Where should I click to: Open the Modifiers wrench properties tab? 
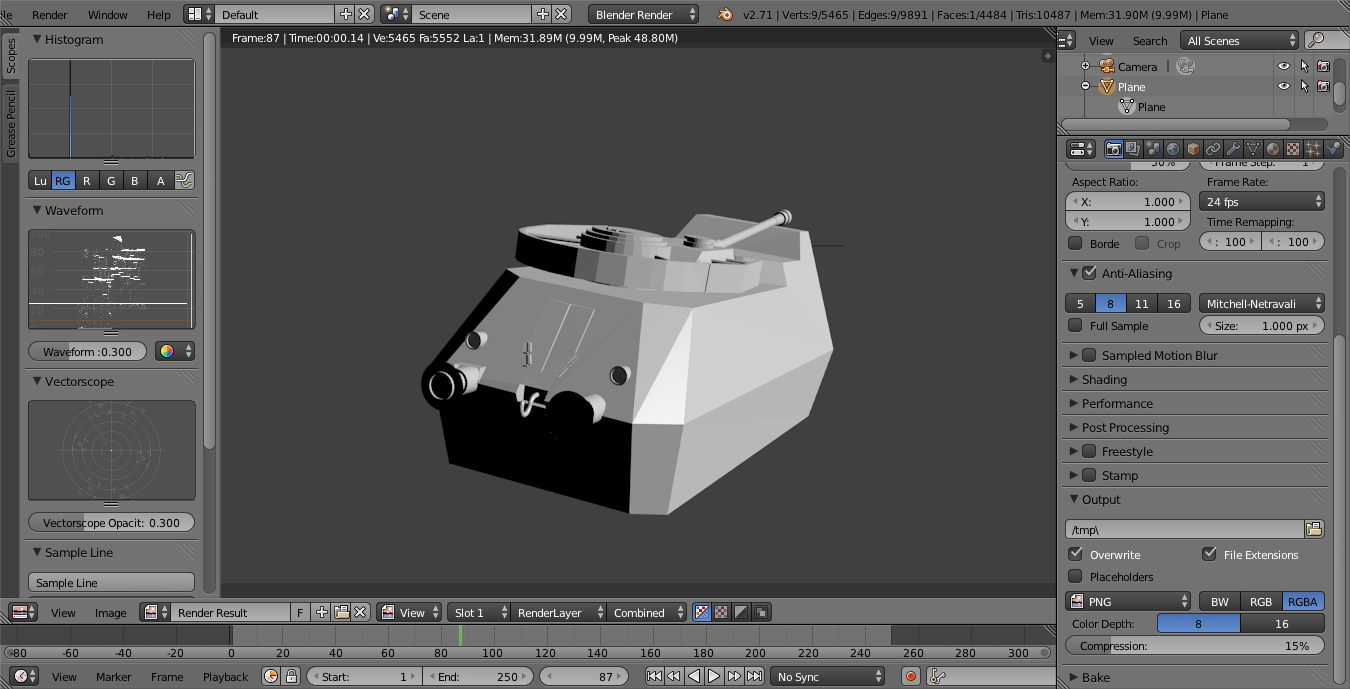(x=1233, y=149)
